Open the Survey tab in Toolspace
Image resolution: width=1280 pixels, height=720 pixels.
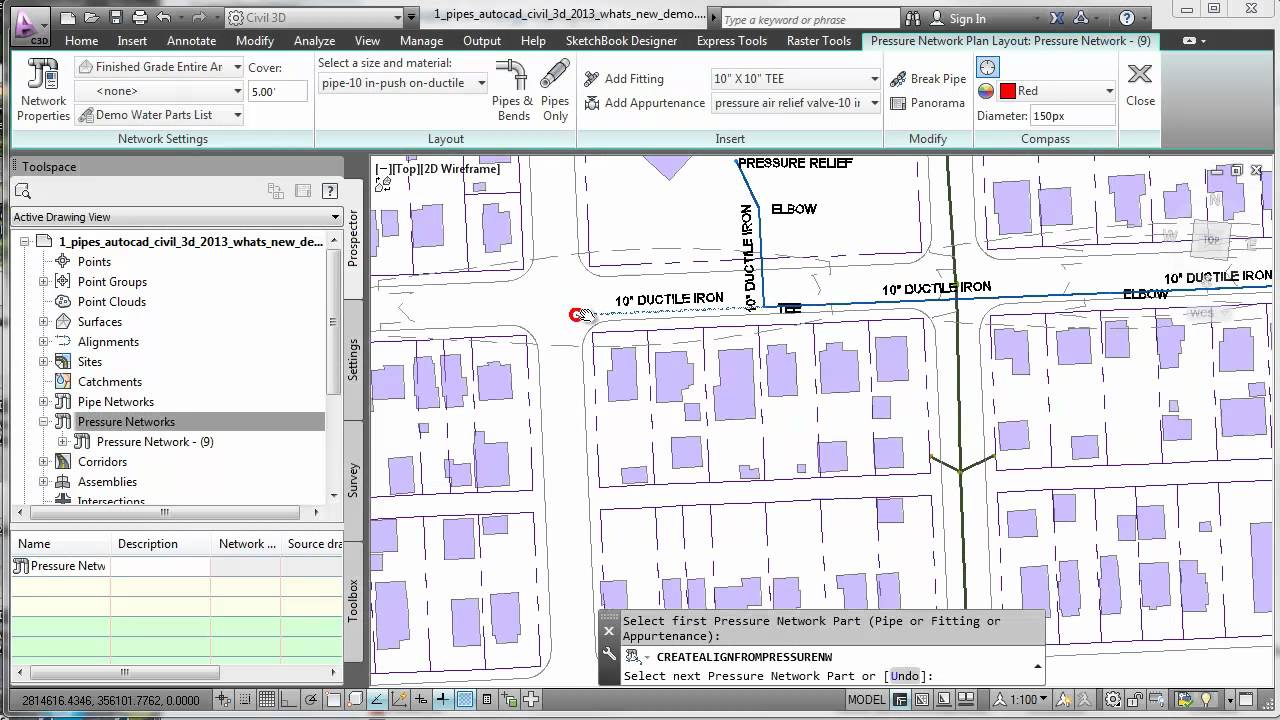tap(353, 480)
